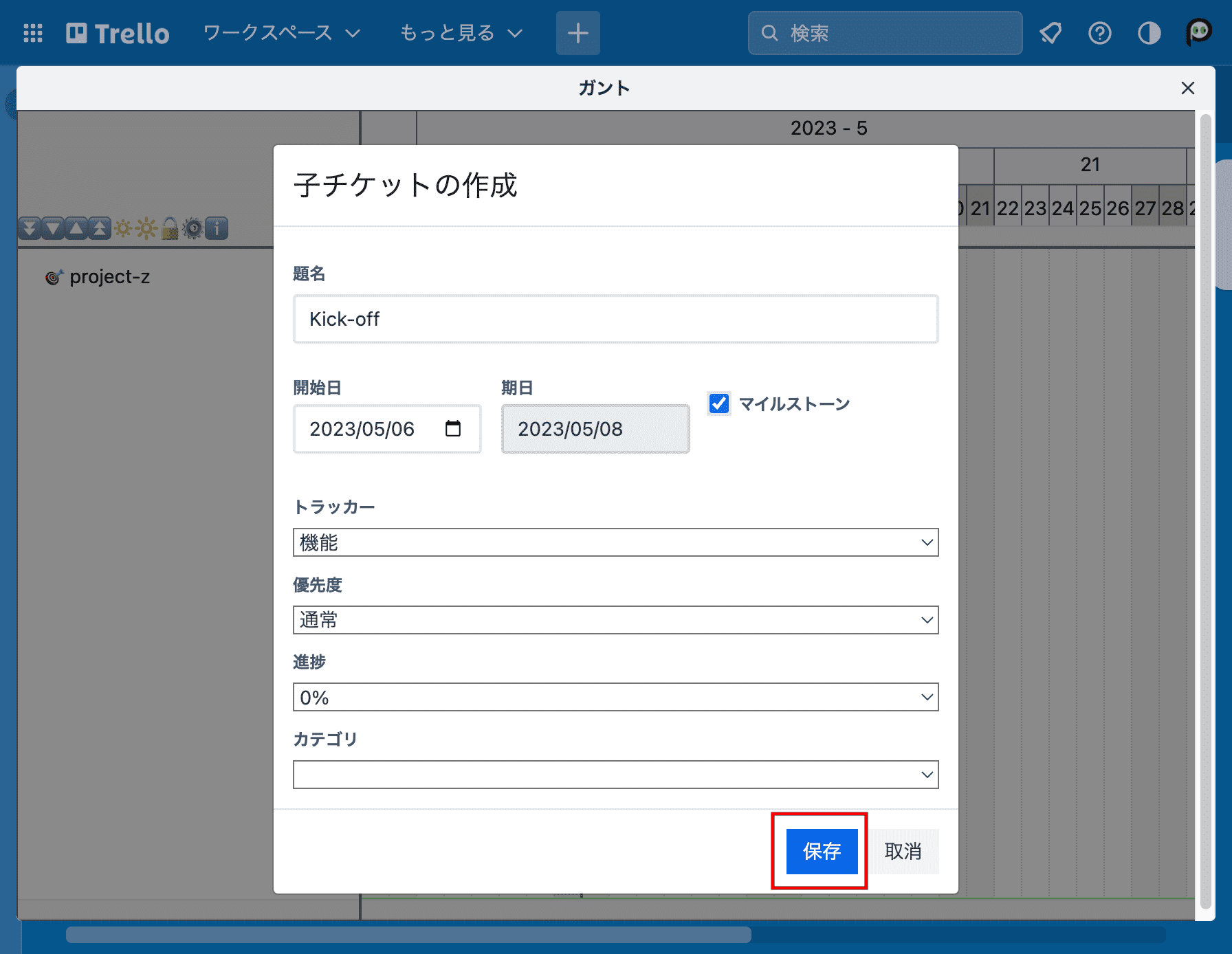Viewport: 1232px width, 954px height.
Task: Open Trello notifications via the bell icon
Action: (1051, 32)
